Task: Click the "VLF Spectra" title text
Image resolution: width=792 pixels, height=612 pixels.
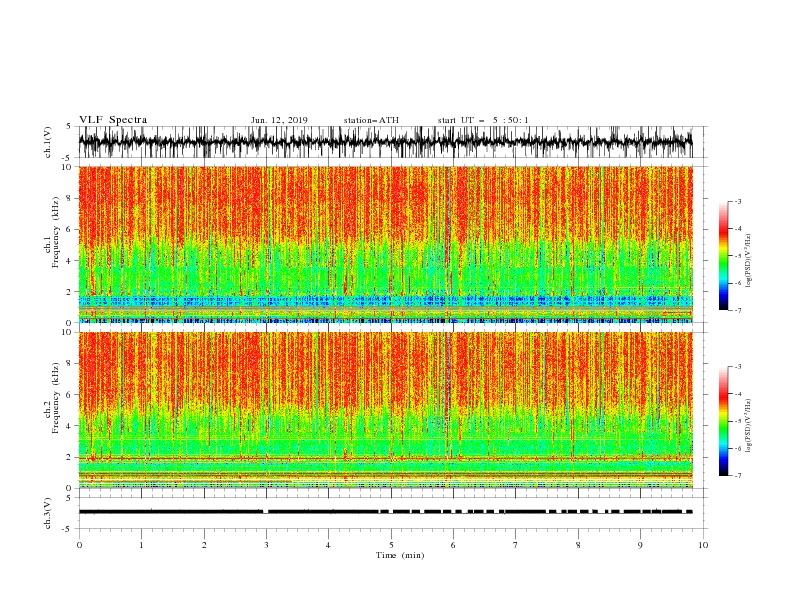Action: click(x=113, y=120)
